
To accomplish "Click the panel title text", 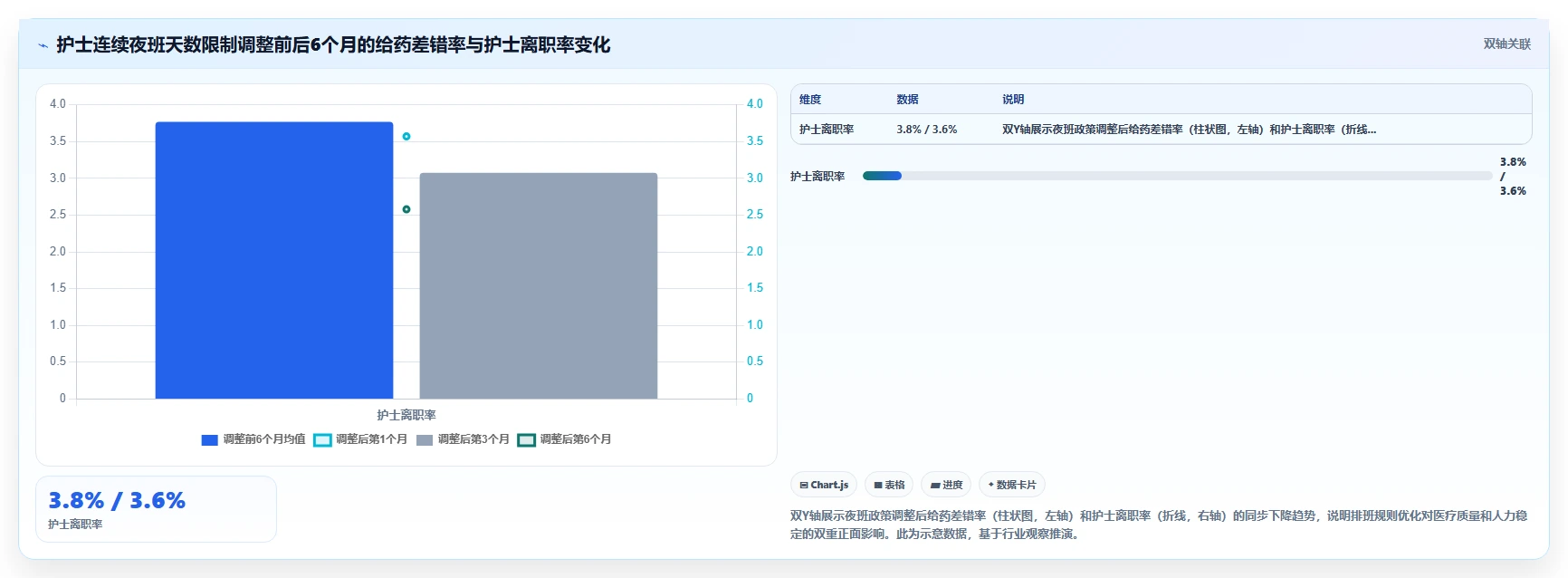I will tap(333, 44).
